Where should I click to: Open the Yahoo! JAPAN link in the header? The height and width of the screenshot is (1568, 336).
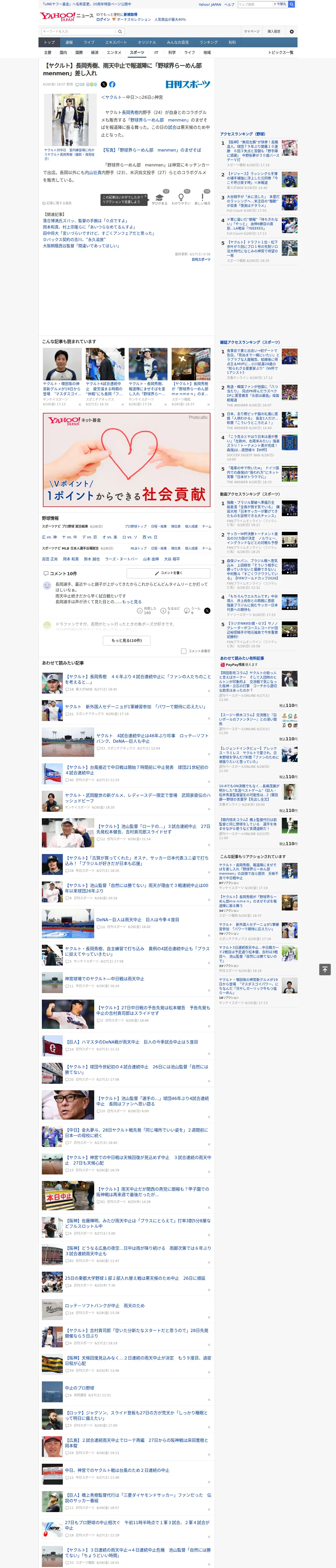click(210, 4)
